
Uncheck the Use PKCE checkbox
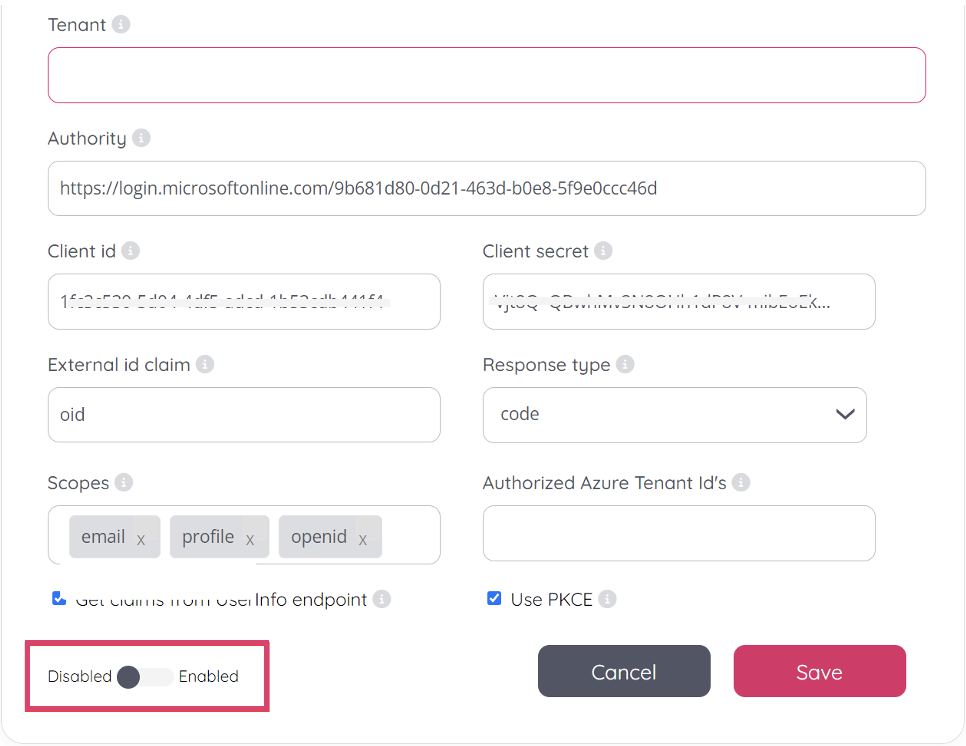[x=494, y=599]
